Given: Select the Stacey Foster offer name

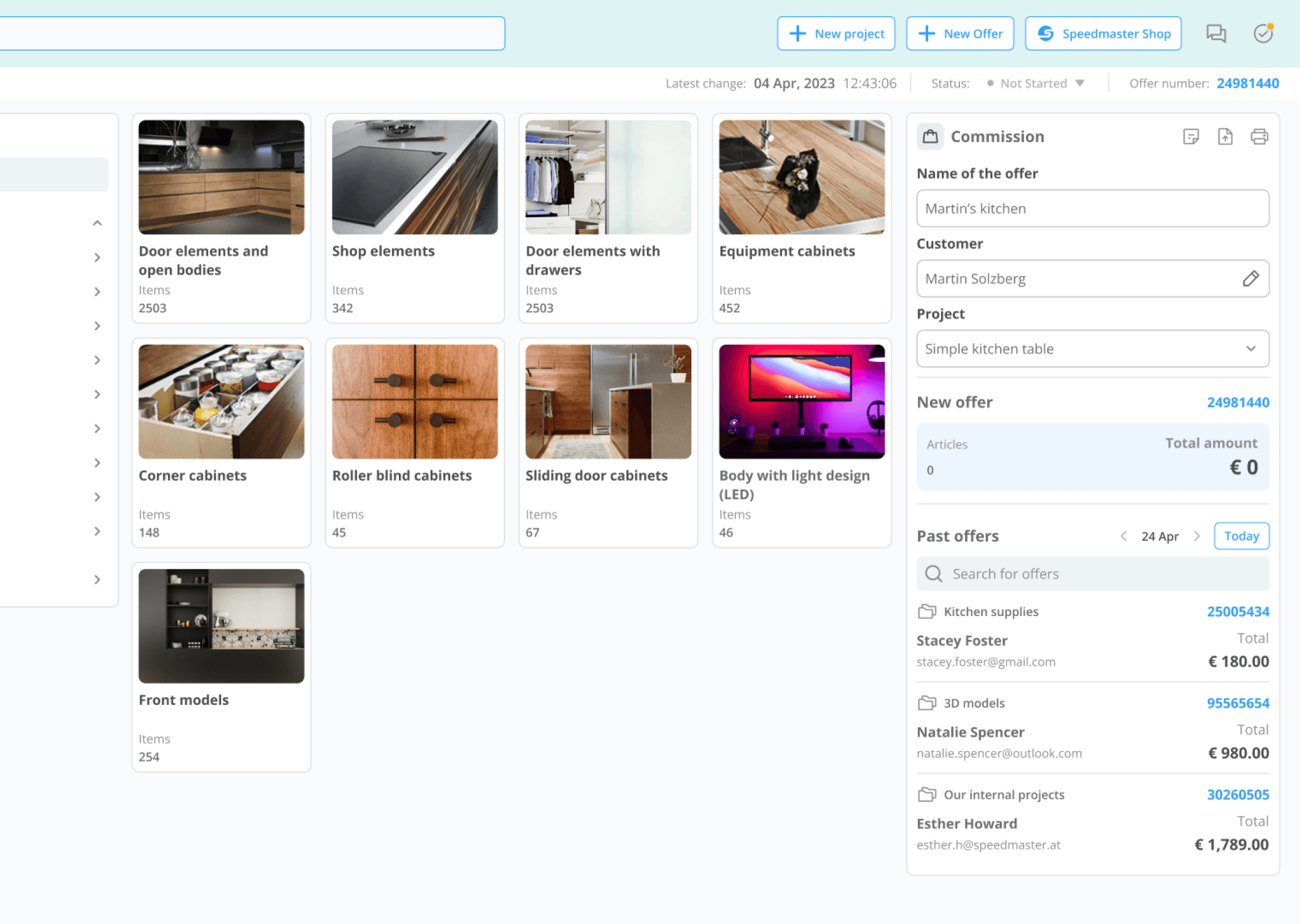Looking at the screenshot, I should (x=962, y=640).
